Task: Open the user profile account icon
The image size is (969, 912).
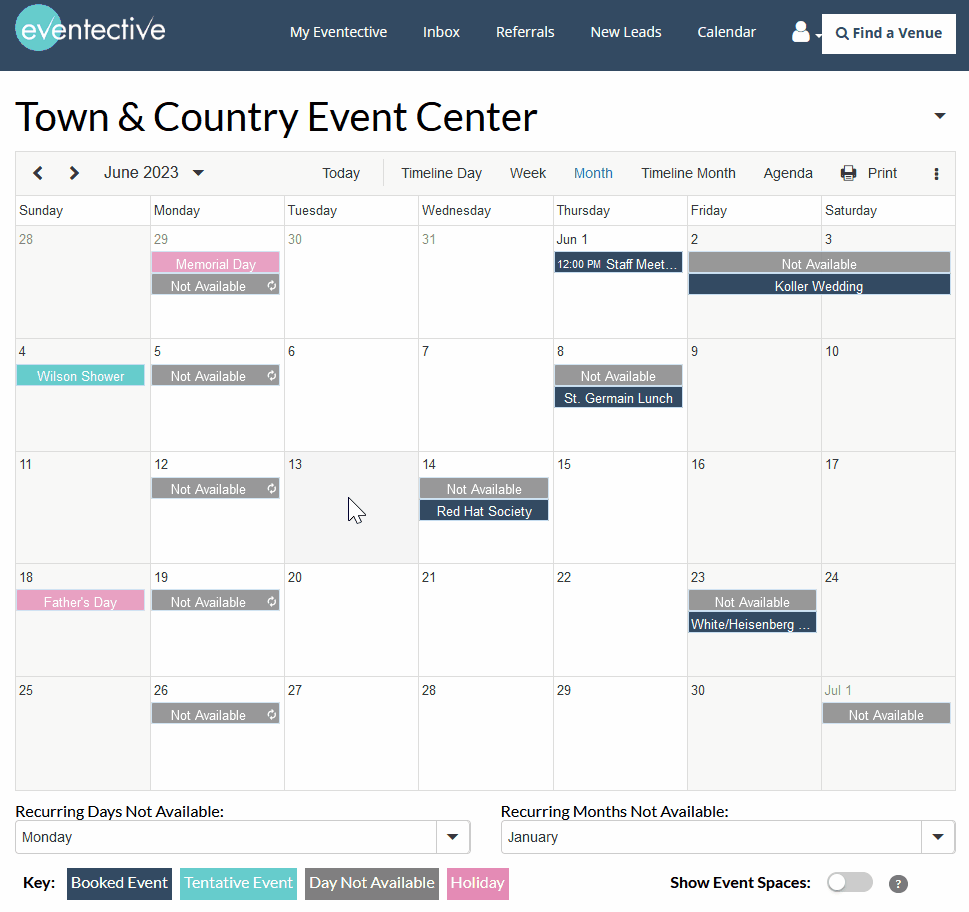Action: (801, 33)
